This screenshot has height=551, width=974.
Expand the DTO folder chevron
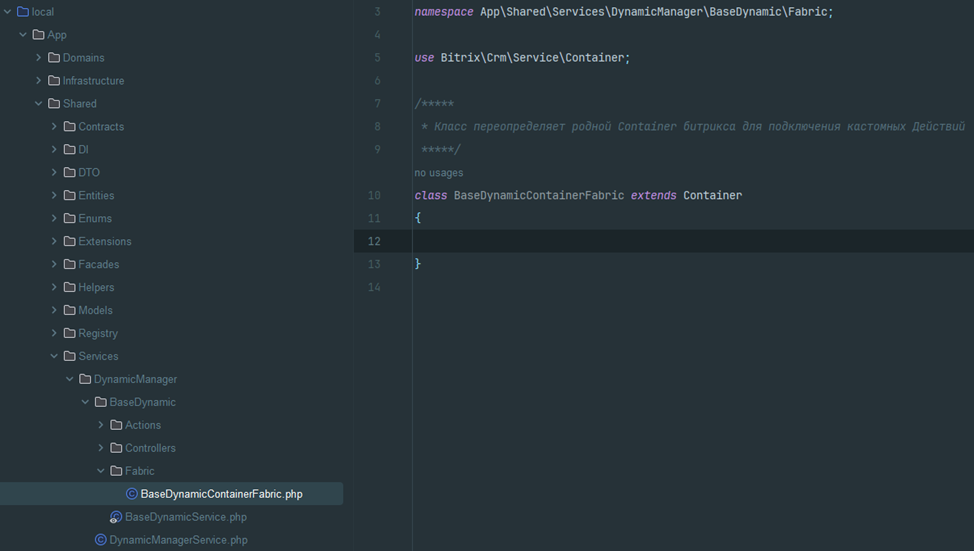pyautogui.click(x=54, y=173)
